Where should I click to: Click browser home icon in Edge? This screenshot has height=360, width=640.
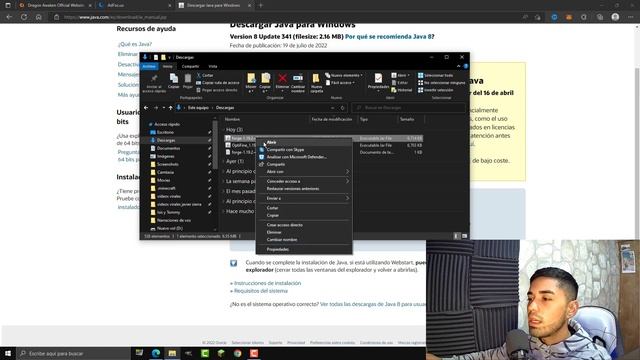(38, 17)
